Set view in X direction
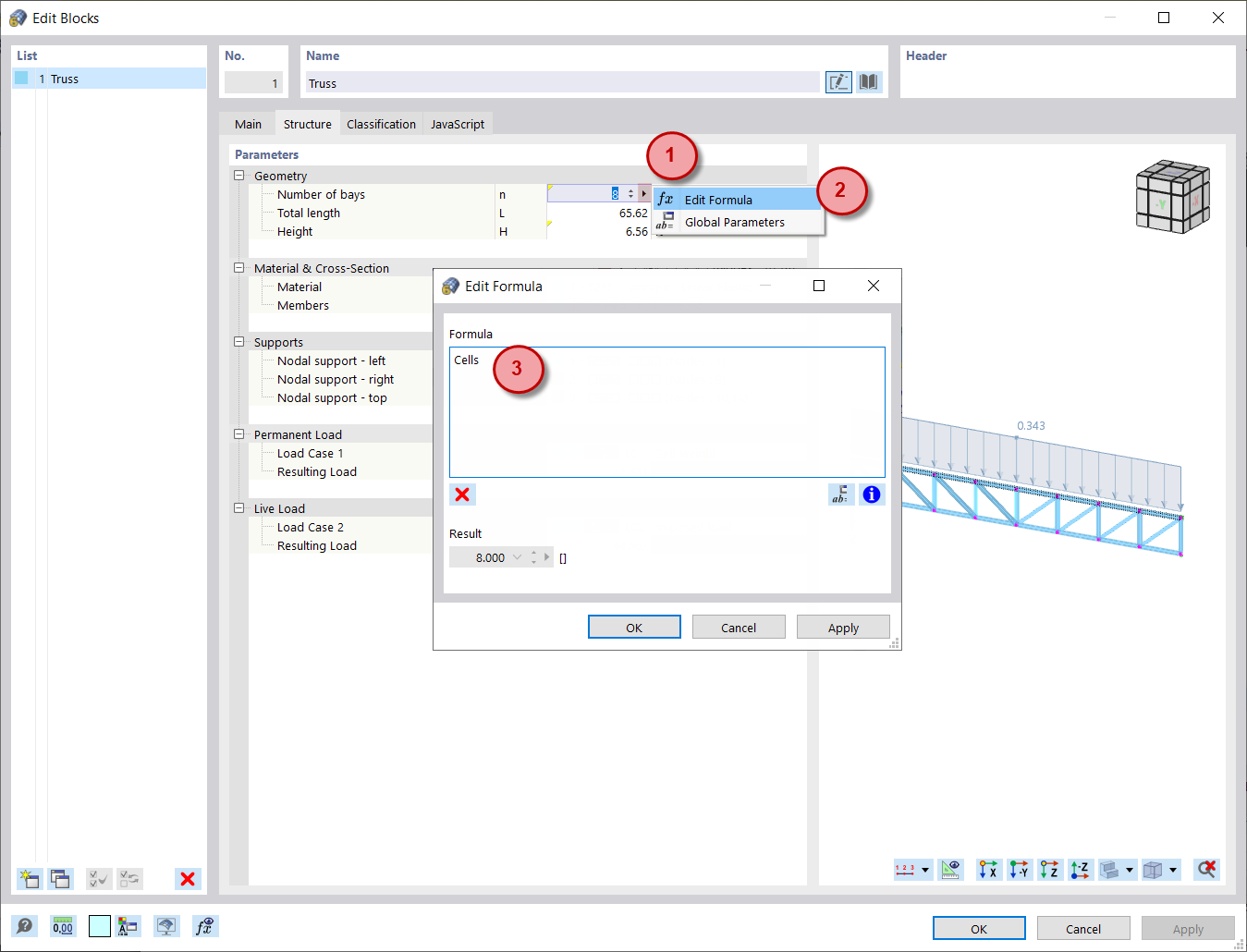 pyautogui.click(x=988, y=870)
